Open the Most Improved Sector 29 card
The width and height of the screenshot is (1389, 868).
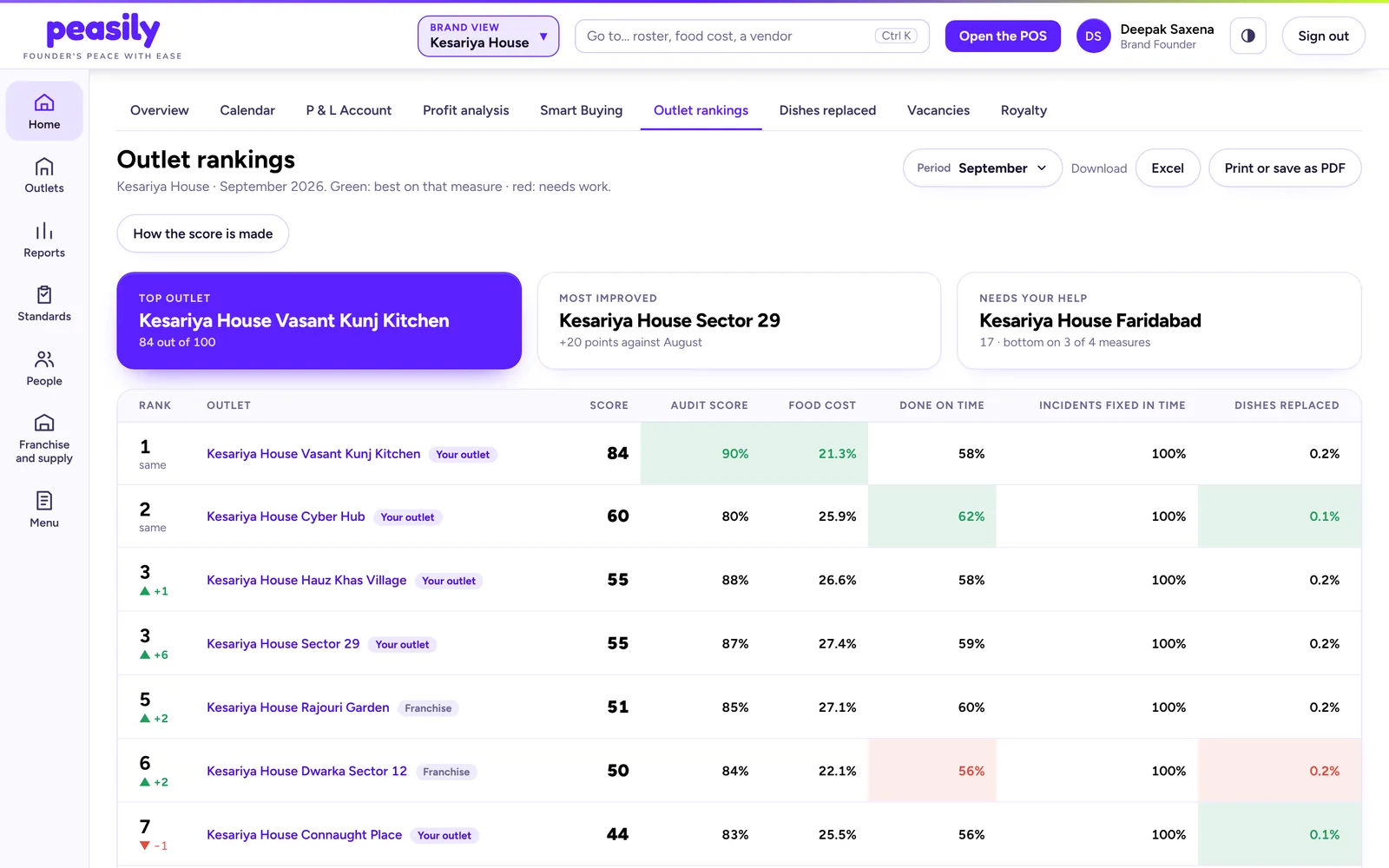coord(739,320)
